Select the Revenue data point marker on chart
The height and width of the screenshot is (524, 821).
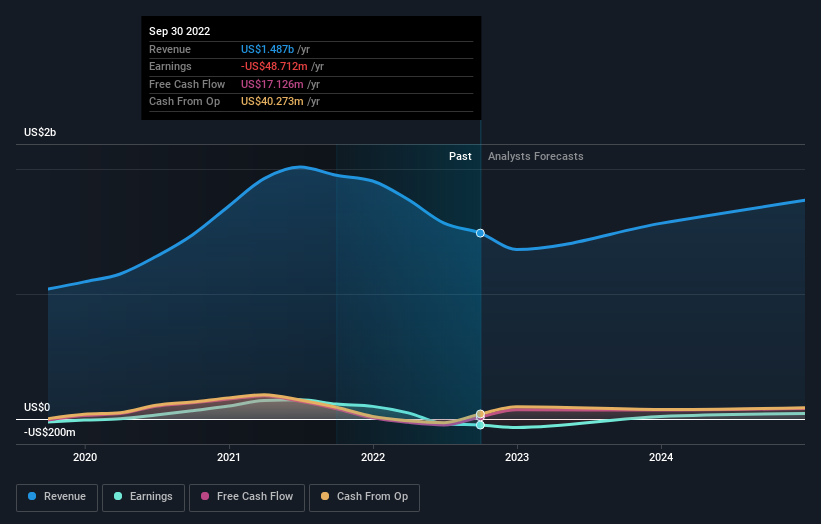pyautogui.click(x=480, y=233)
